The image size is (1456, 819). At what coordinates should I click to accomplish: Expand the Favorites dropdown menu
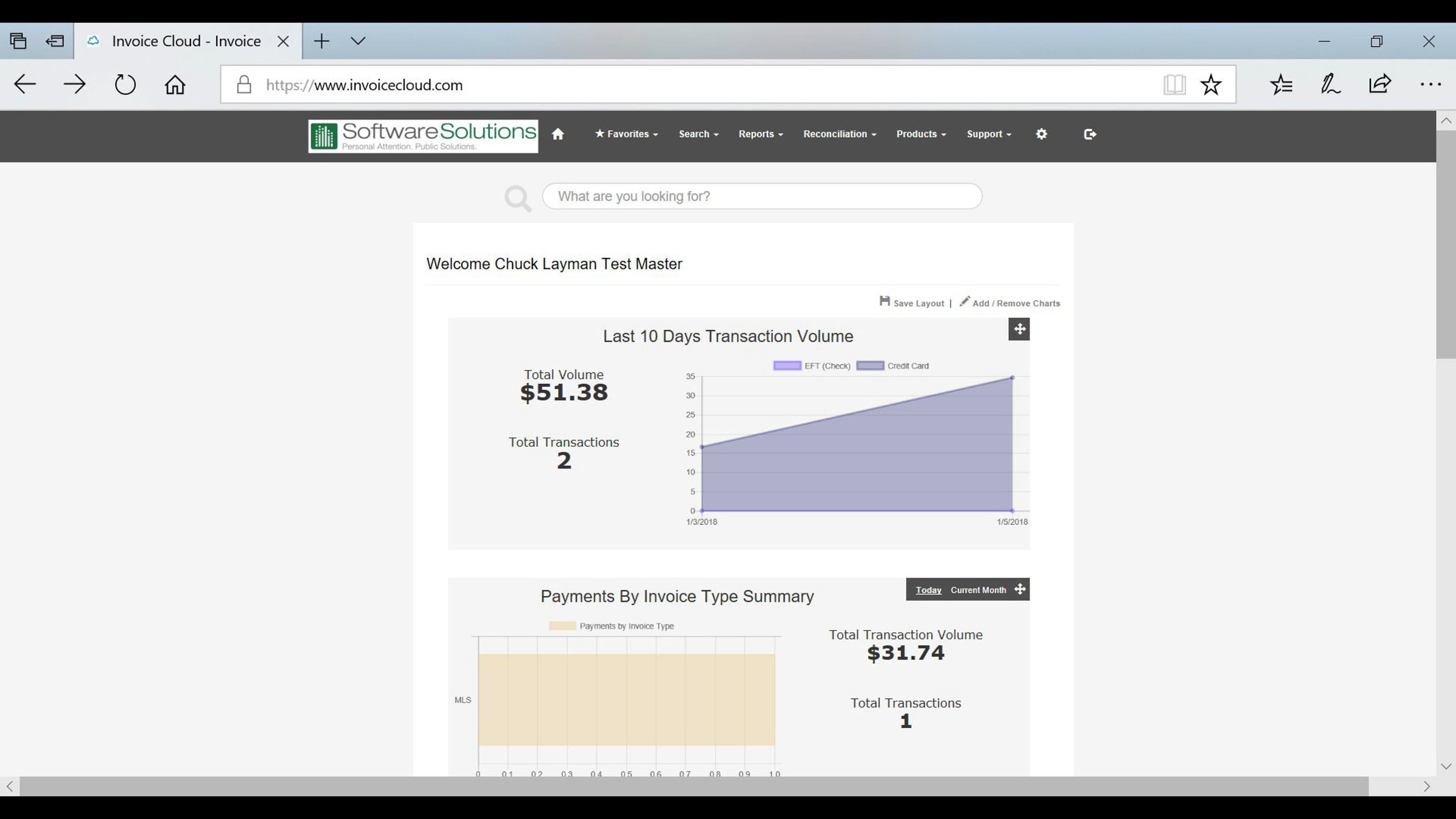click(x=627, y=134)
